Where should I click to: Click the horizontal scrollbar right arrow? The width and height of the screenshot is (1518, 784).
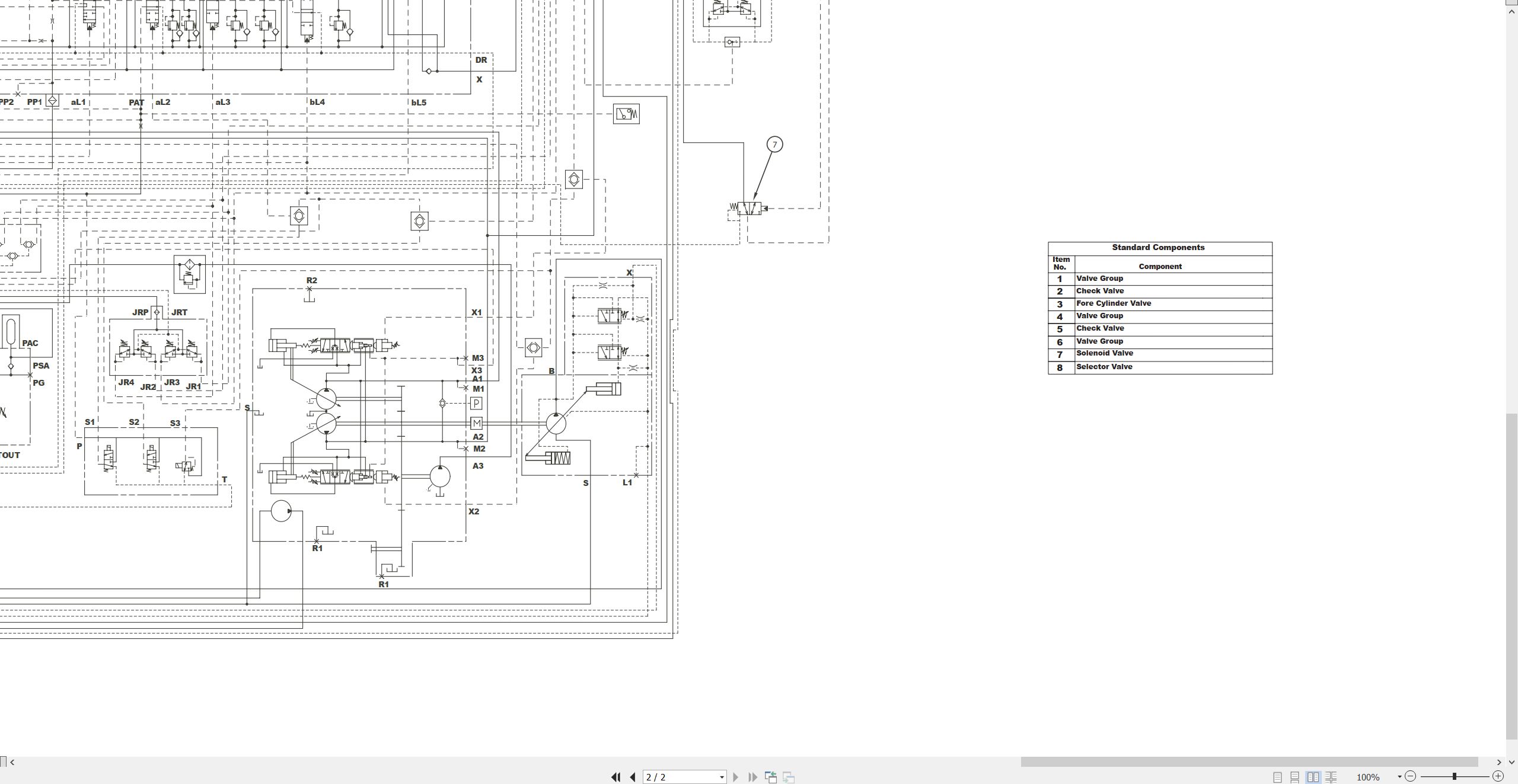tap(1499, 762)
